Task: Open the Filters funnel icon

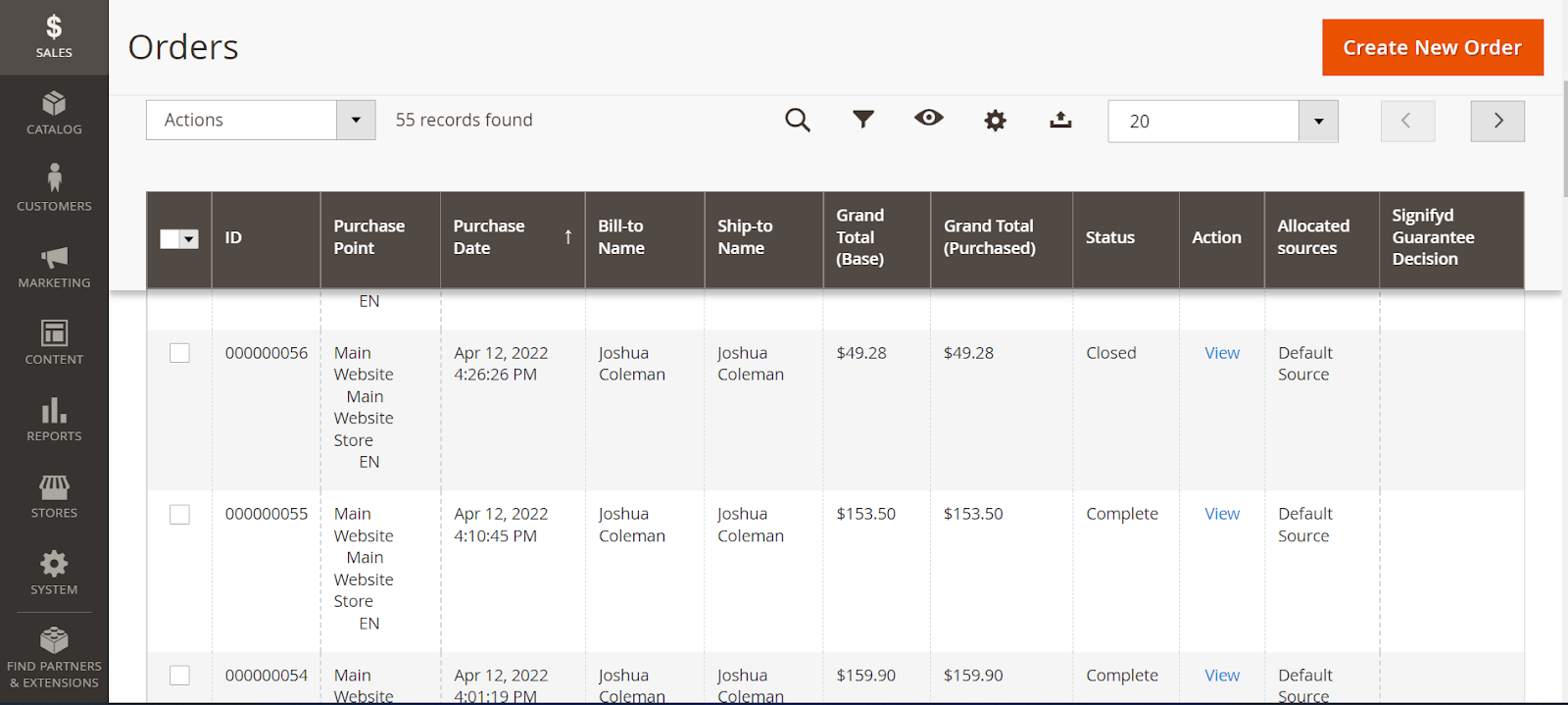Action: (863, 120)
